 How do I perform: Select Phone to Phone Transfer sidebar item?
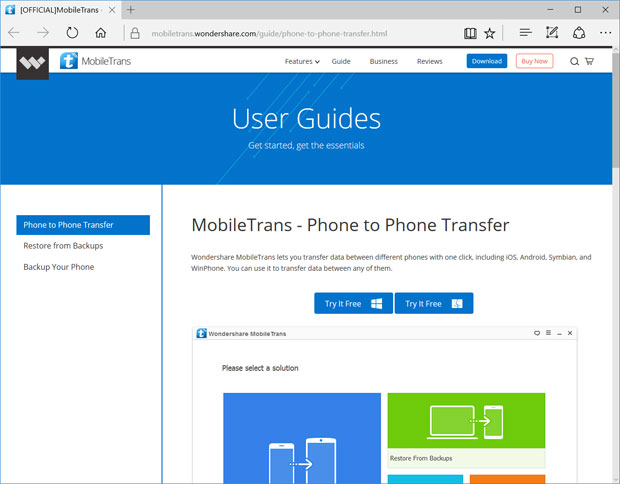[x=83, y=225]
